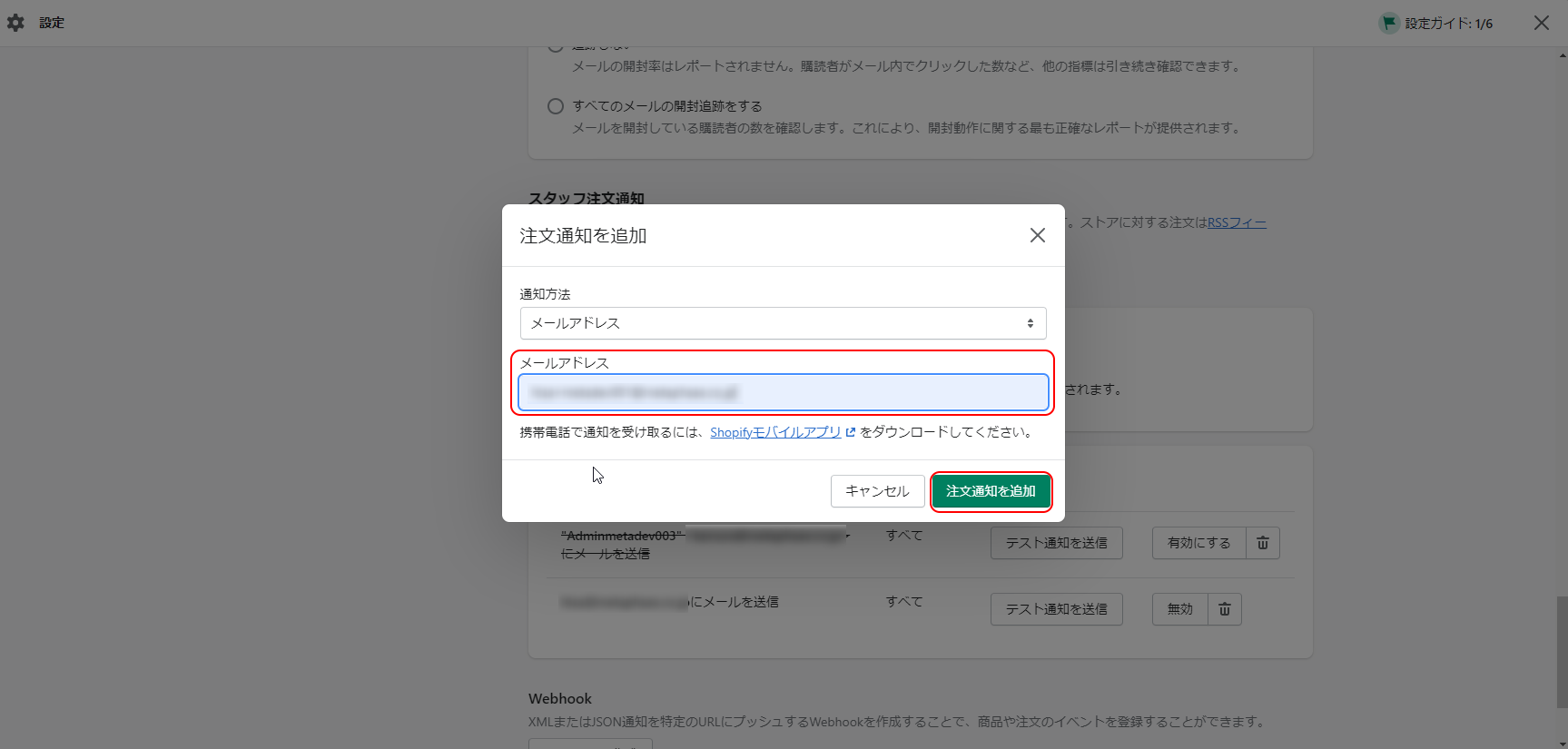The height and width of the screenshot is (749, 1568).
Task: Click the メールアドレス input field
Action: pos(783,392)
